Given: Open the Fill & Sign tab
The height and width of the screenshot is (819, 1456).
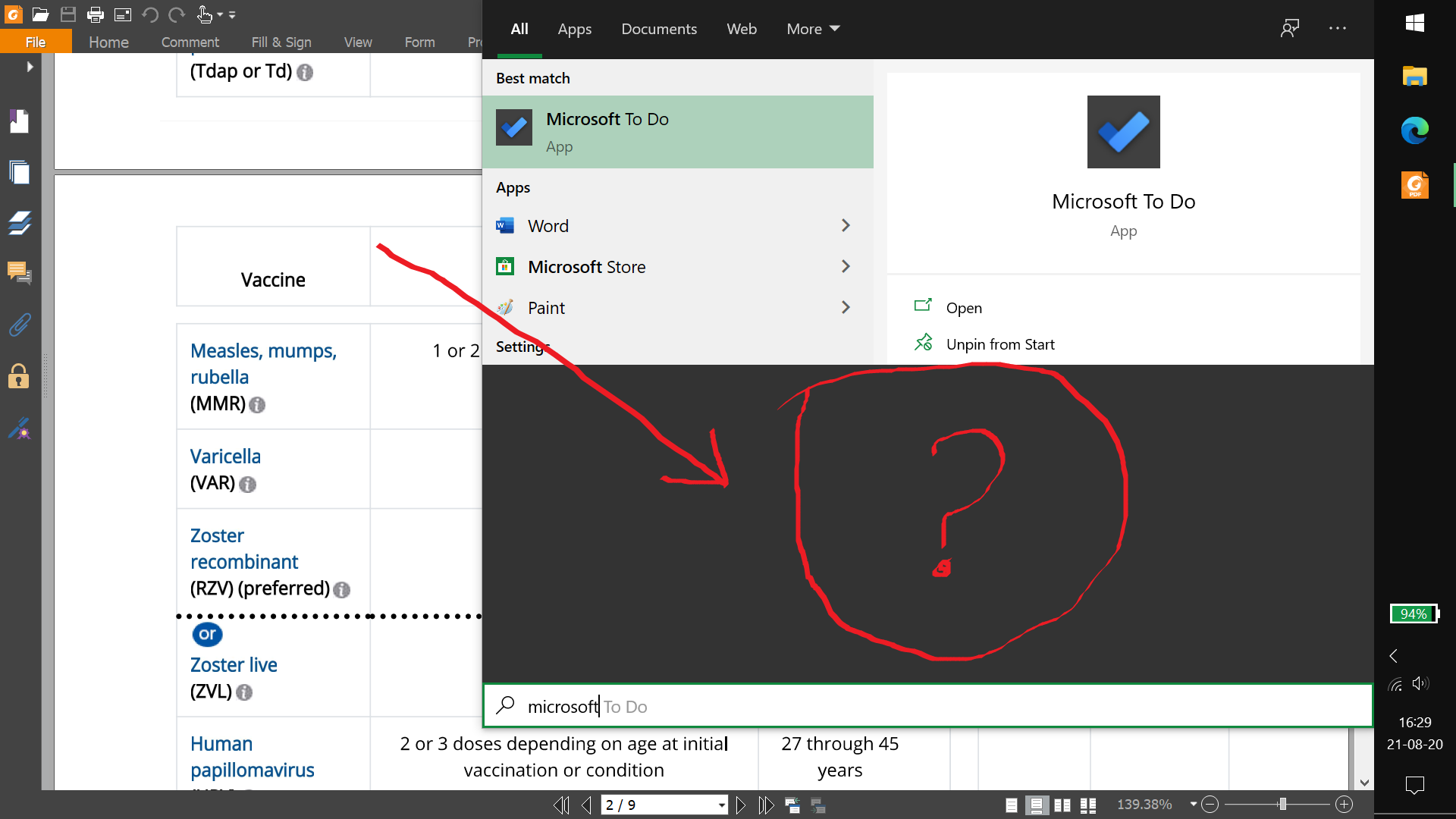Looking at the screenshot, I should (x=281, y=42).
